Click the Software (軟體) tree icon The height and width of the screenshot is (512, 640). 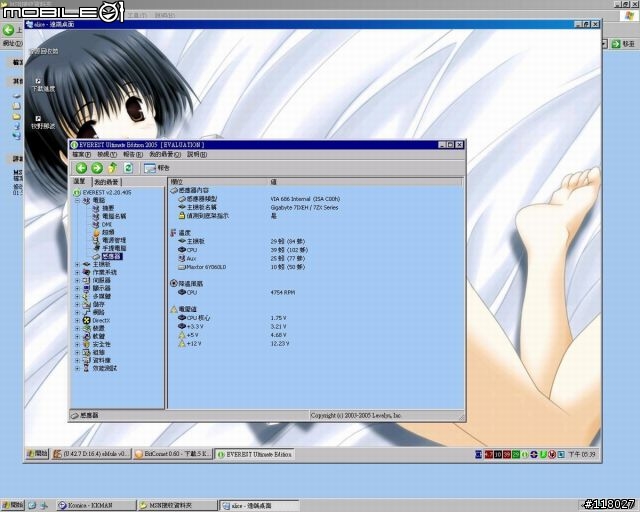click(x=86, y=336)
